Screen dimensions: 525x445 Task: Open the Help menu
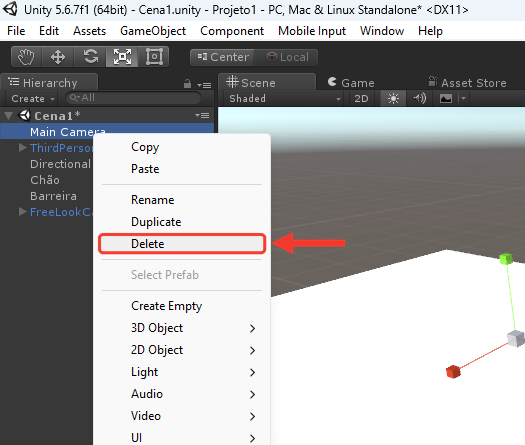tap(430, 31)
